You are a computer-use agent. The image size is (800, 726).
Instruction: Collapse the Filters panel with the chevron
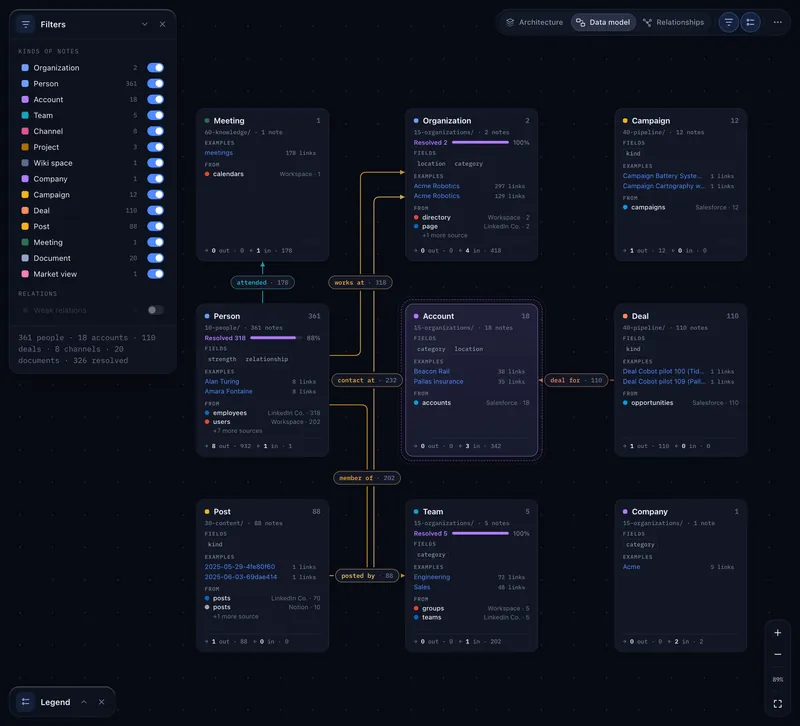(x=145, y=24)
